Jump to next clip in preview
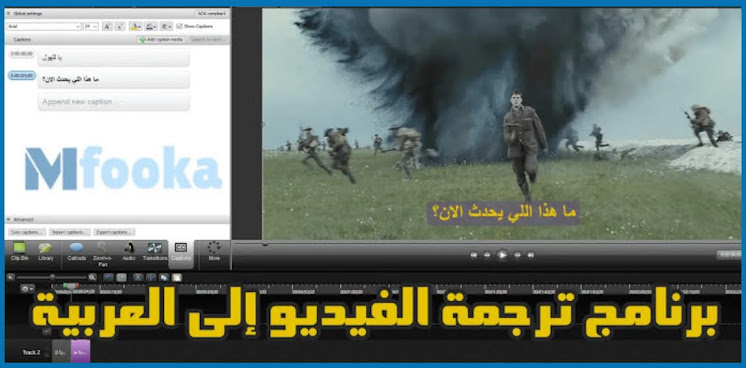 pos(530,255)
